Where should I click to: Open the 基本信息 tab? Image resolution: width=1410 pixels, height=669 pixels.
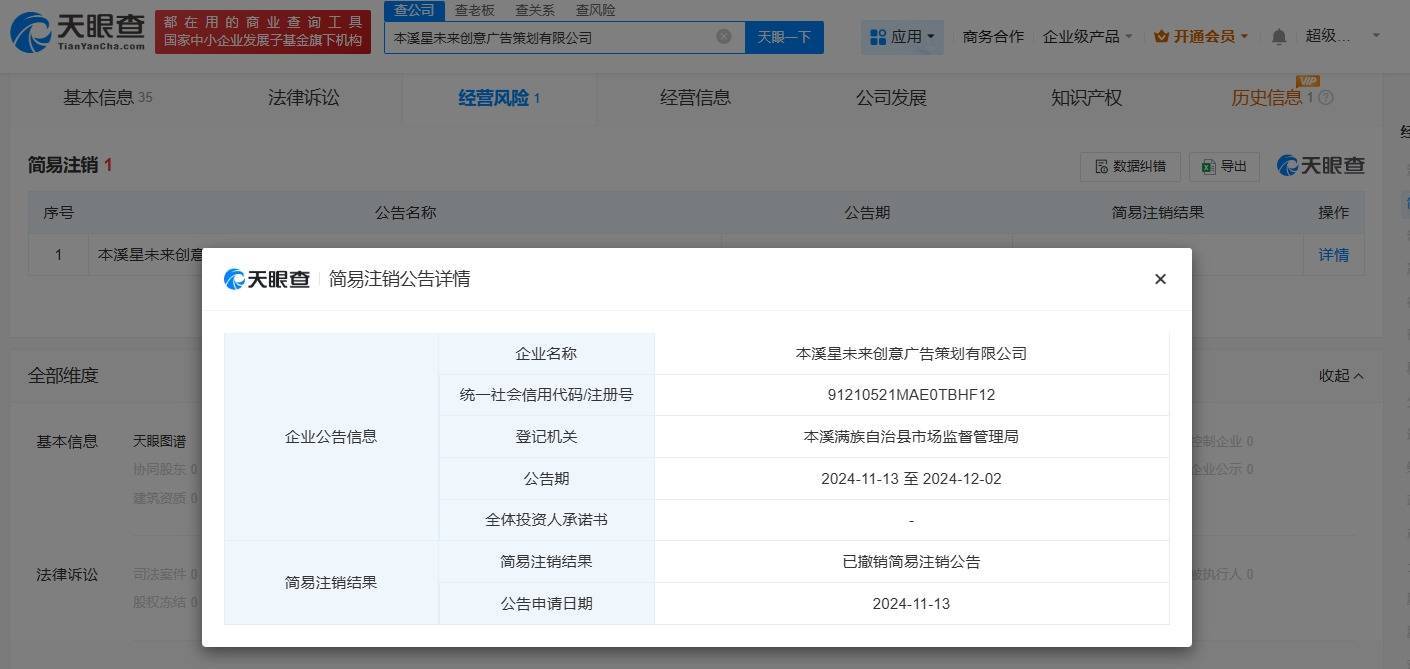tap(107, 98)
